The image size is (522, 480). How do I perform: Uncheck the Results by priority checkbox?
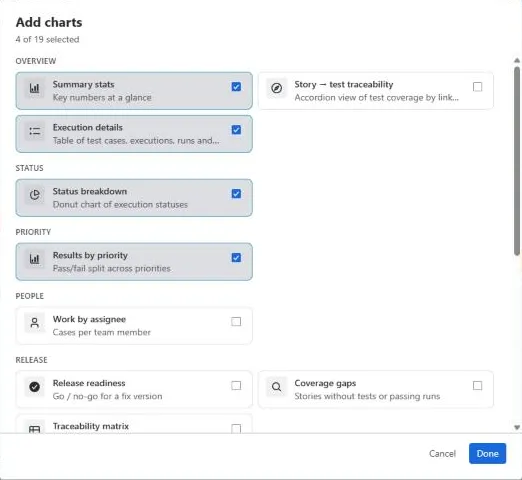[236, 258]
